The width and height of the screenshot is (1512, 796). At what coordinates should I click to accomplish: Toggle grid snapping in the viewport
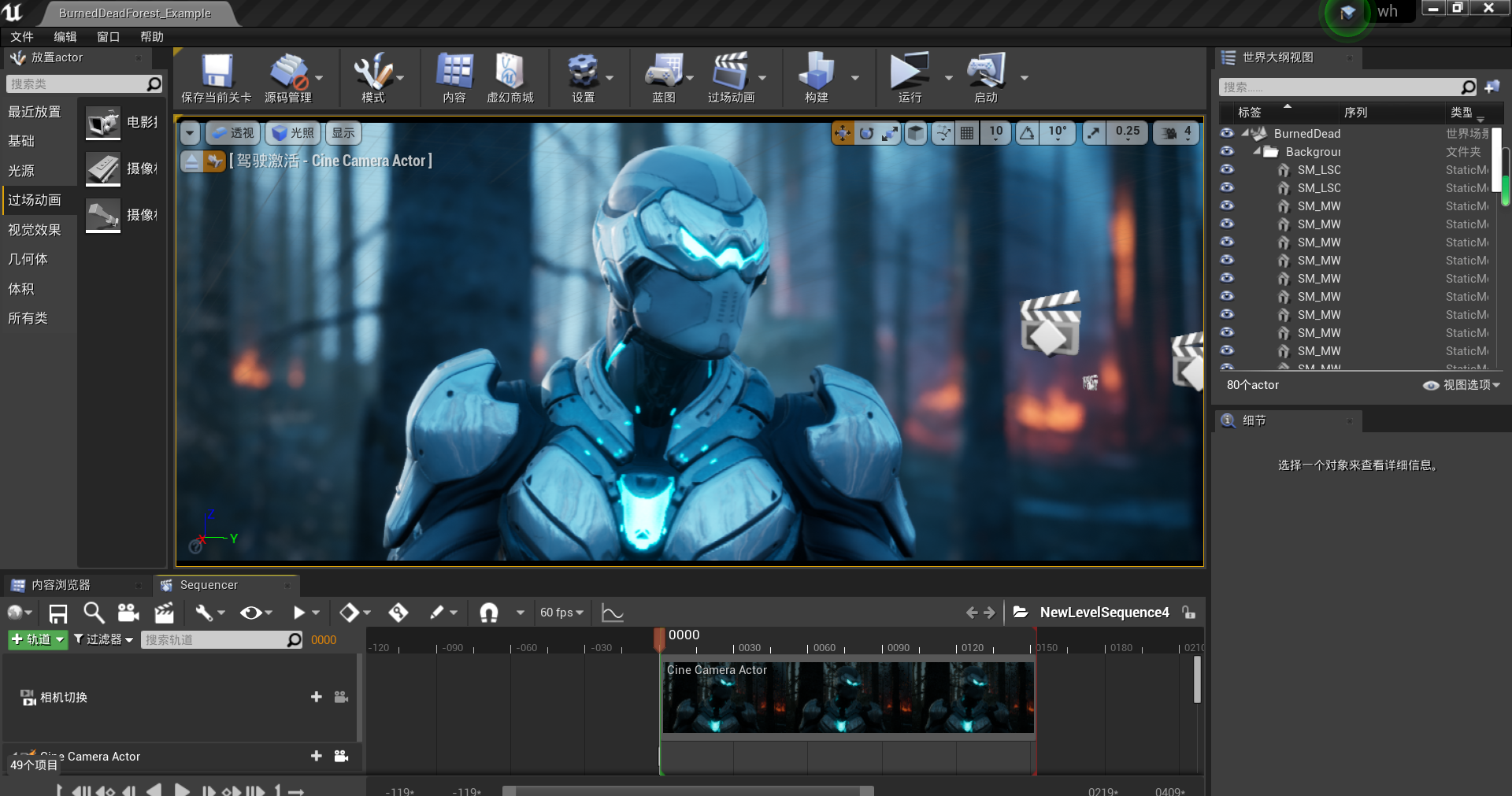point(967,133)
